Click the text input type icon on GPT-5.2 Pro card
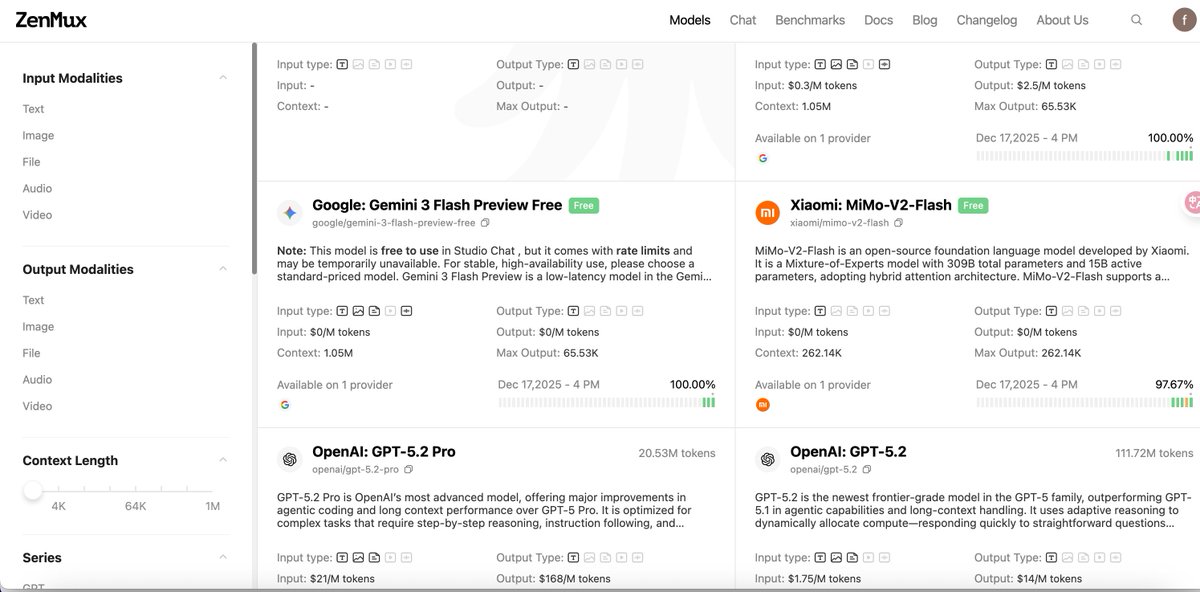The width and height of the screenshot is (1200, 592). click(342, 558)
